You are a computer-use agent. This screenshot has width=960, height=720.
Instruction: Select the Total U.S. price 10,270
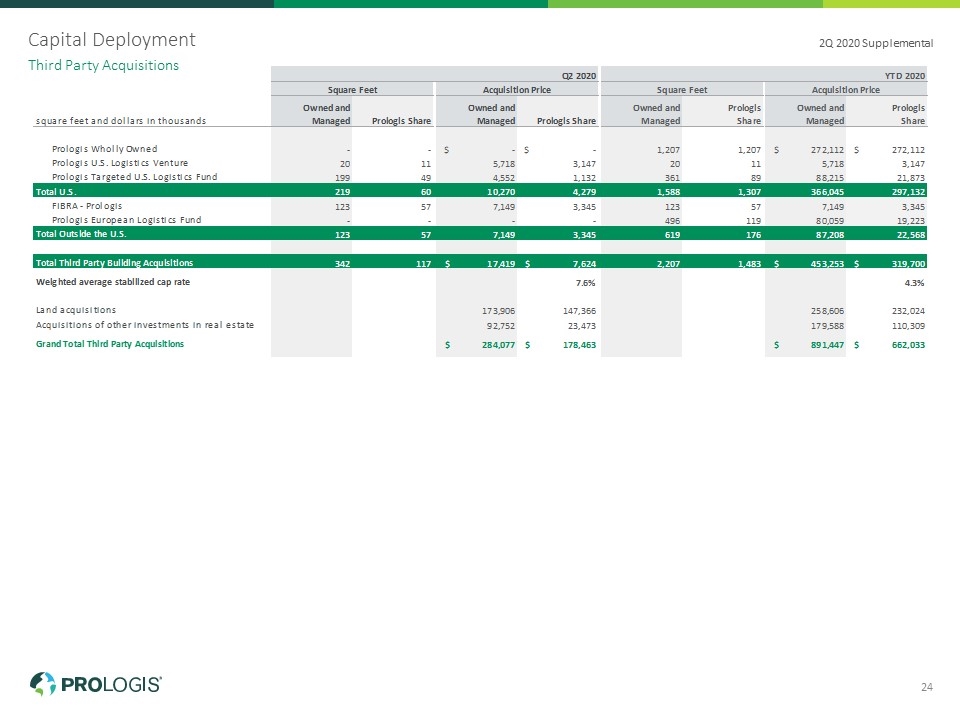(501, 192)
